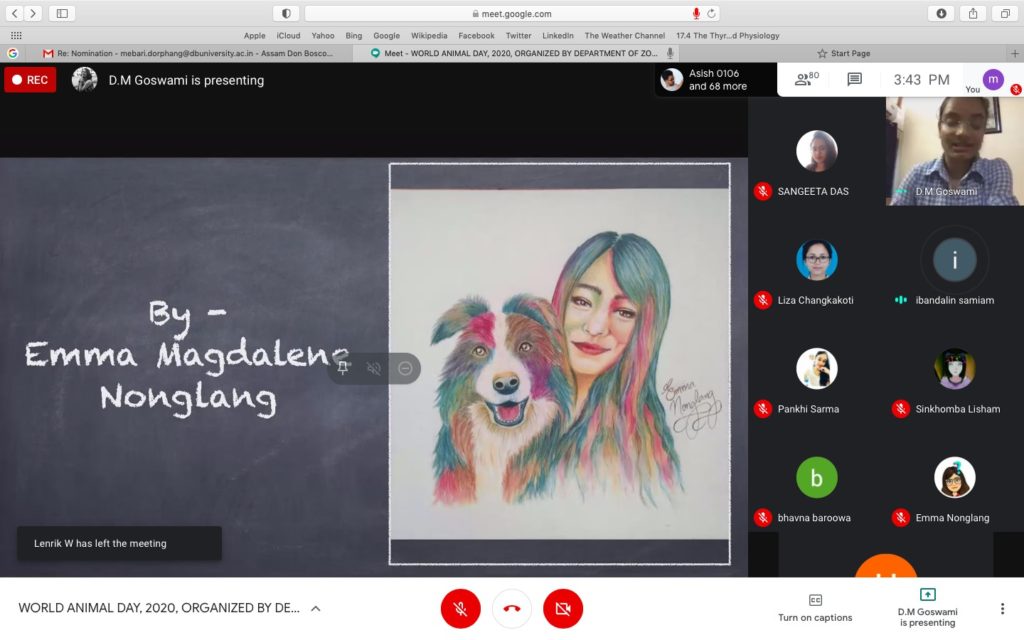Turn on captions

[x=815, y=608]
